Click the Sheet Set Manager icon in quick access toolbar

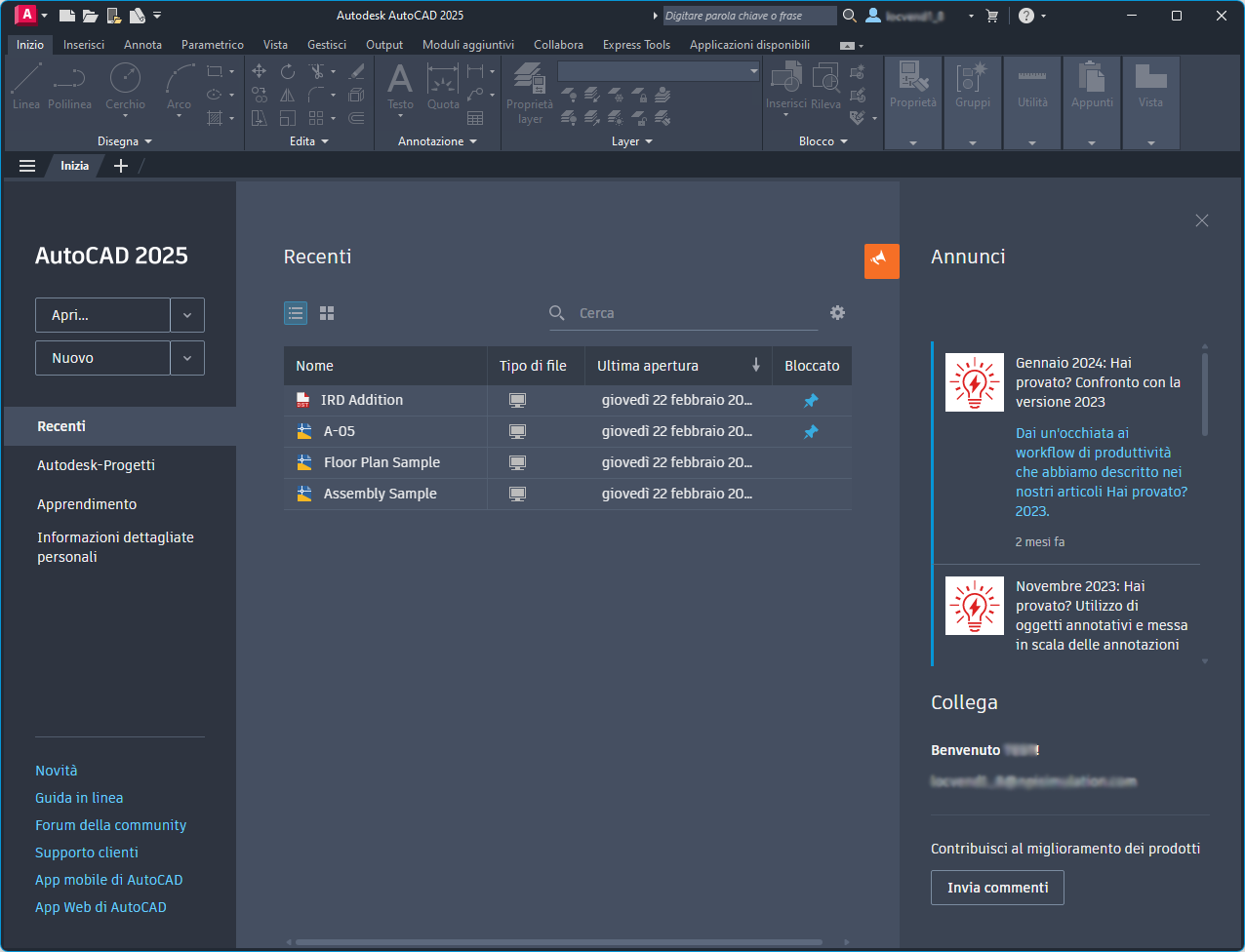pos(138,16)
